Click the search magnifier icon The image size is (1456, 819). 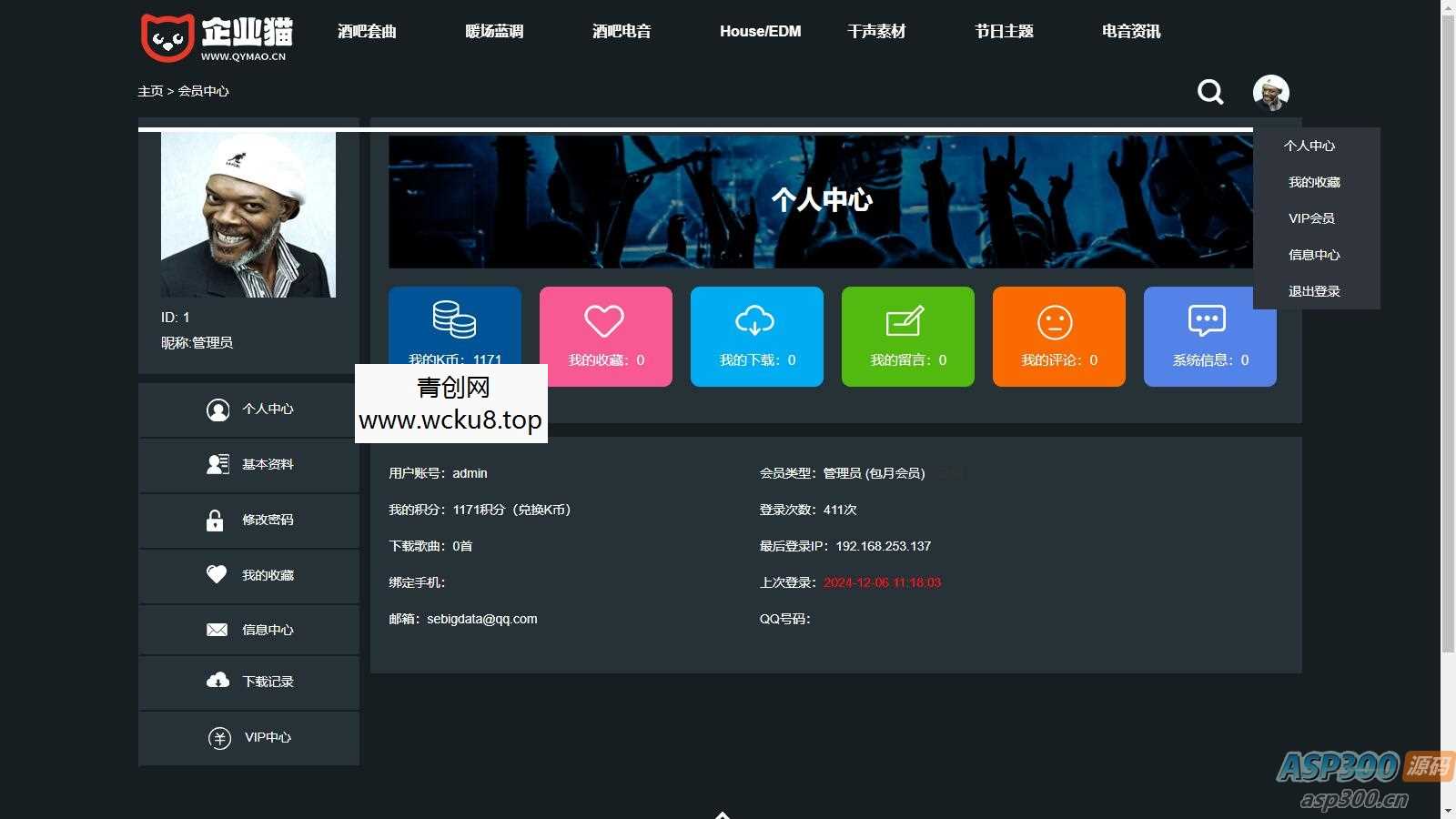click(x=1209, y=92)
